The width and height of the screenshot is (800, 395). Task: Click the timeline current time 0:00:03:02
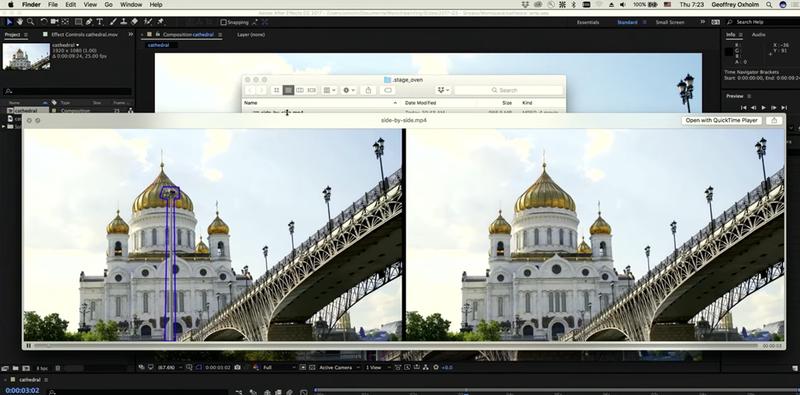point(22,390)
